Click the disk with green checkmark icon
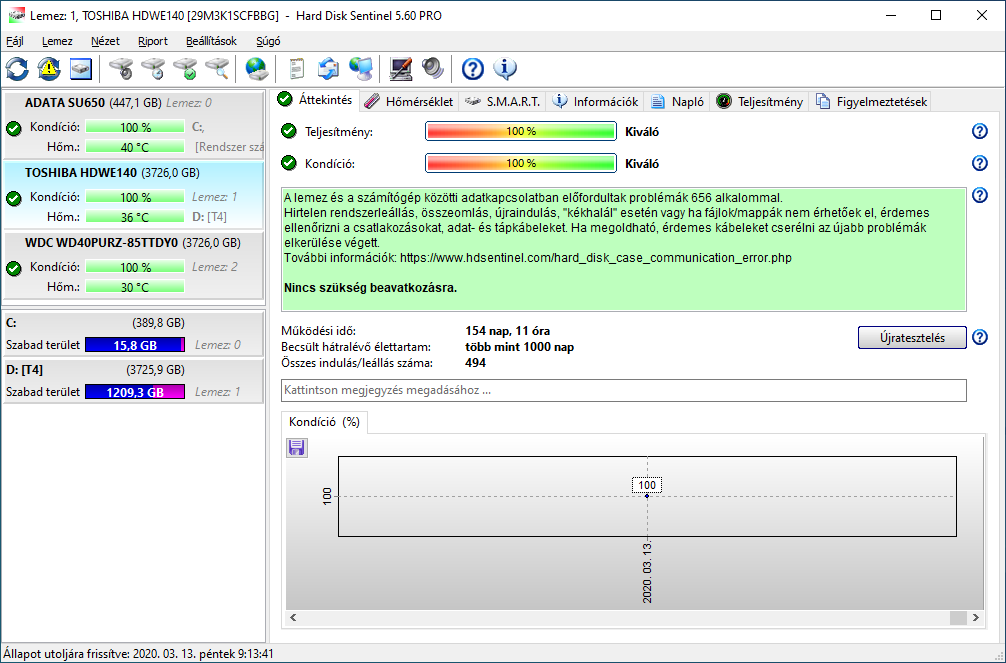Screen dimensions: 1006x663 click(185, 69)
